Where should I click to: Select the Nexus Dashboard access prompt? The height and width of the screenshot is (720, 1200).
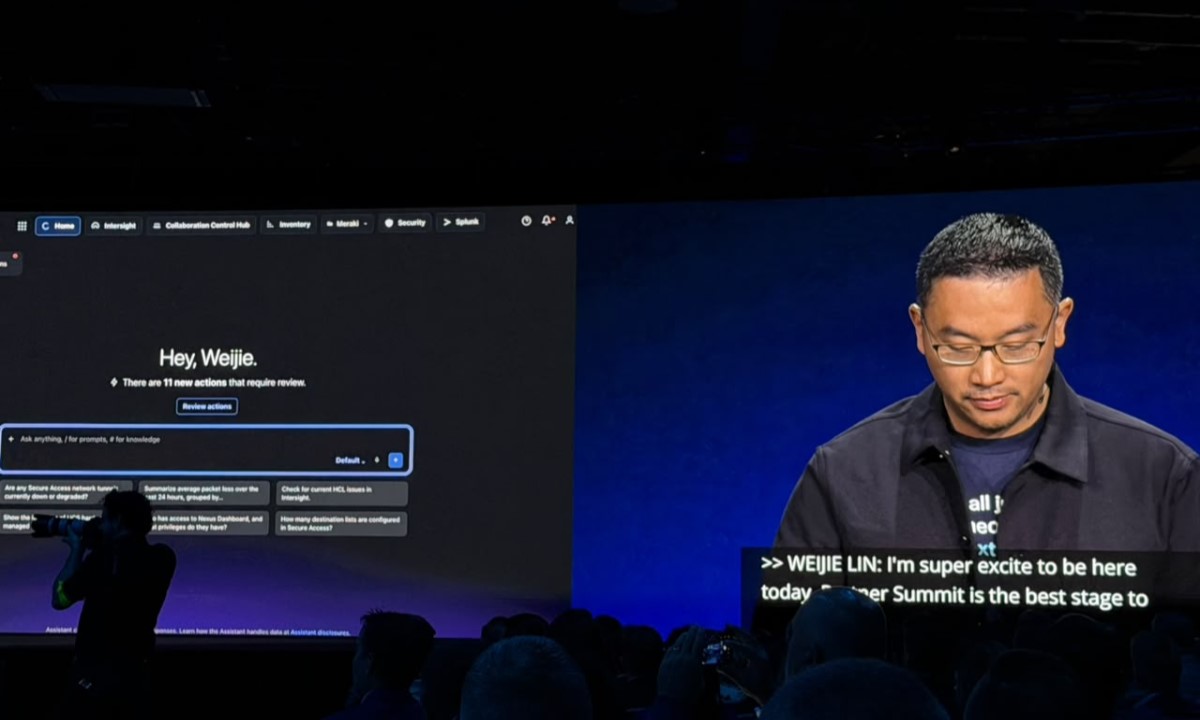click(x=208, y=523)
